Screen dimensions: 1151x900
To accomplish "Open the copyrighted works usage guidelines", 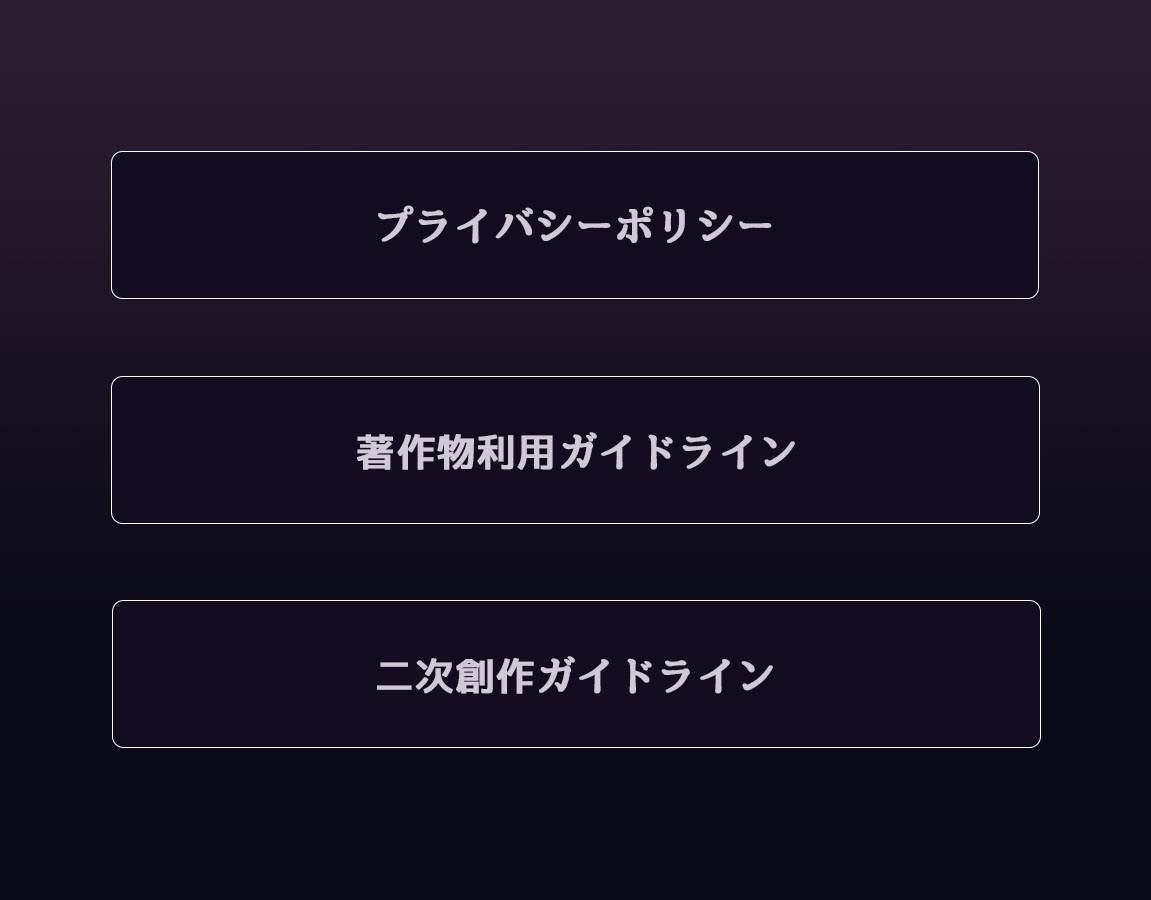I will [575, 451].
